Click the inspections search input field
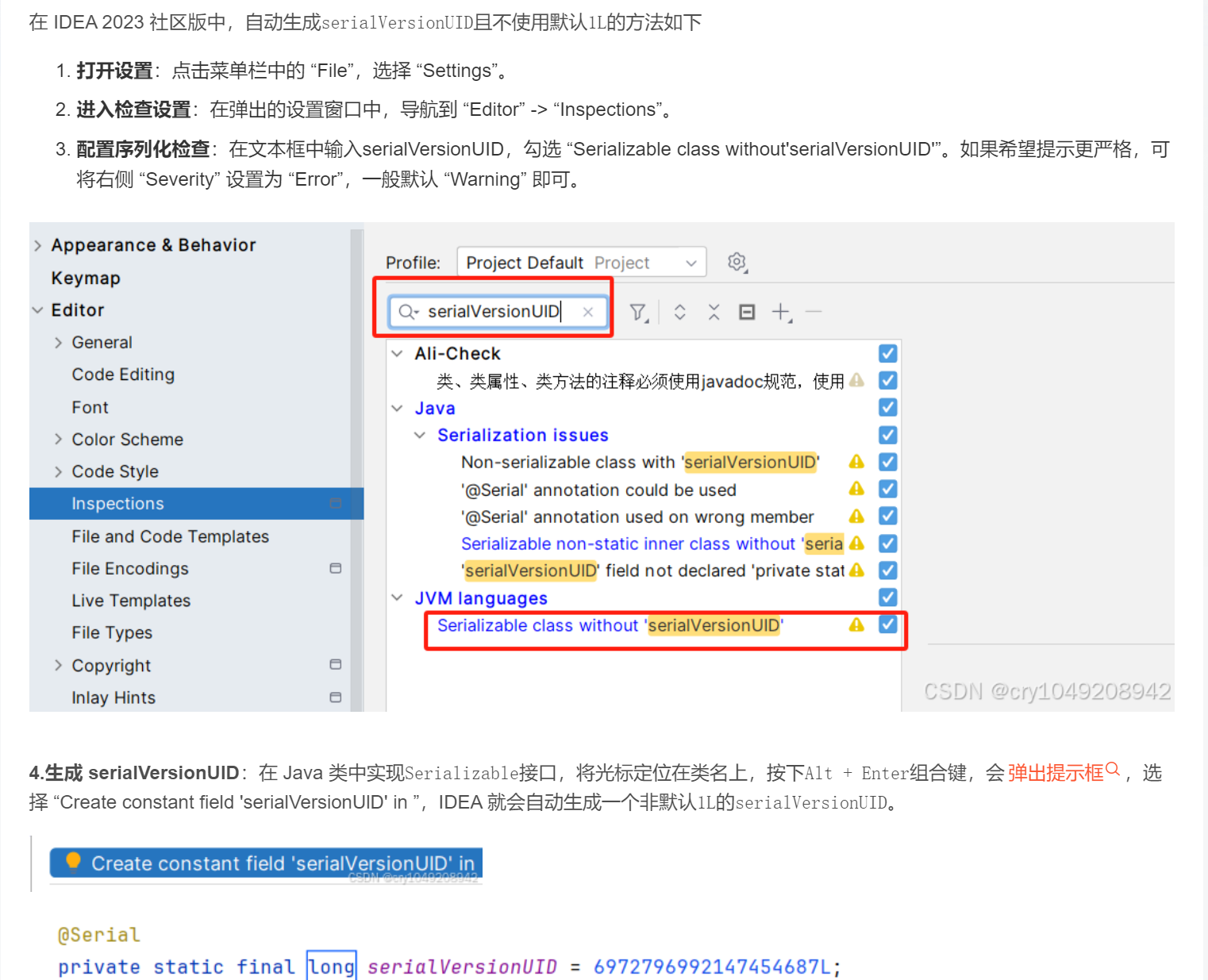Screen dimensions: 1208x980 click(498, 312)
